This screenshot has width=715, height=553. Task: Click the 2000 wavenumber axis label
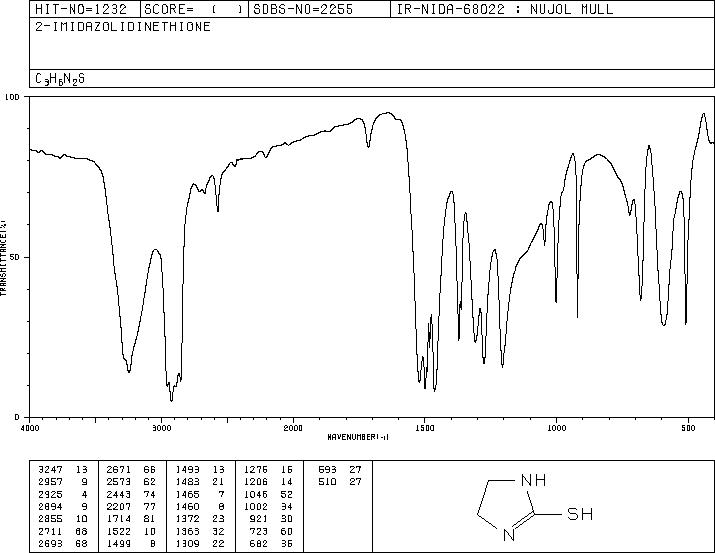click(x=293, y=428)
